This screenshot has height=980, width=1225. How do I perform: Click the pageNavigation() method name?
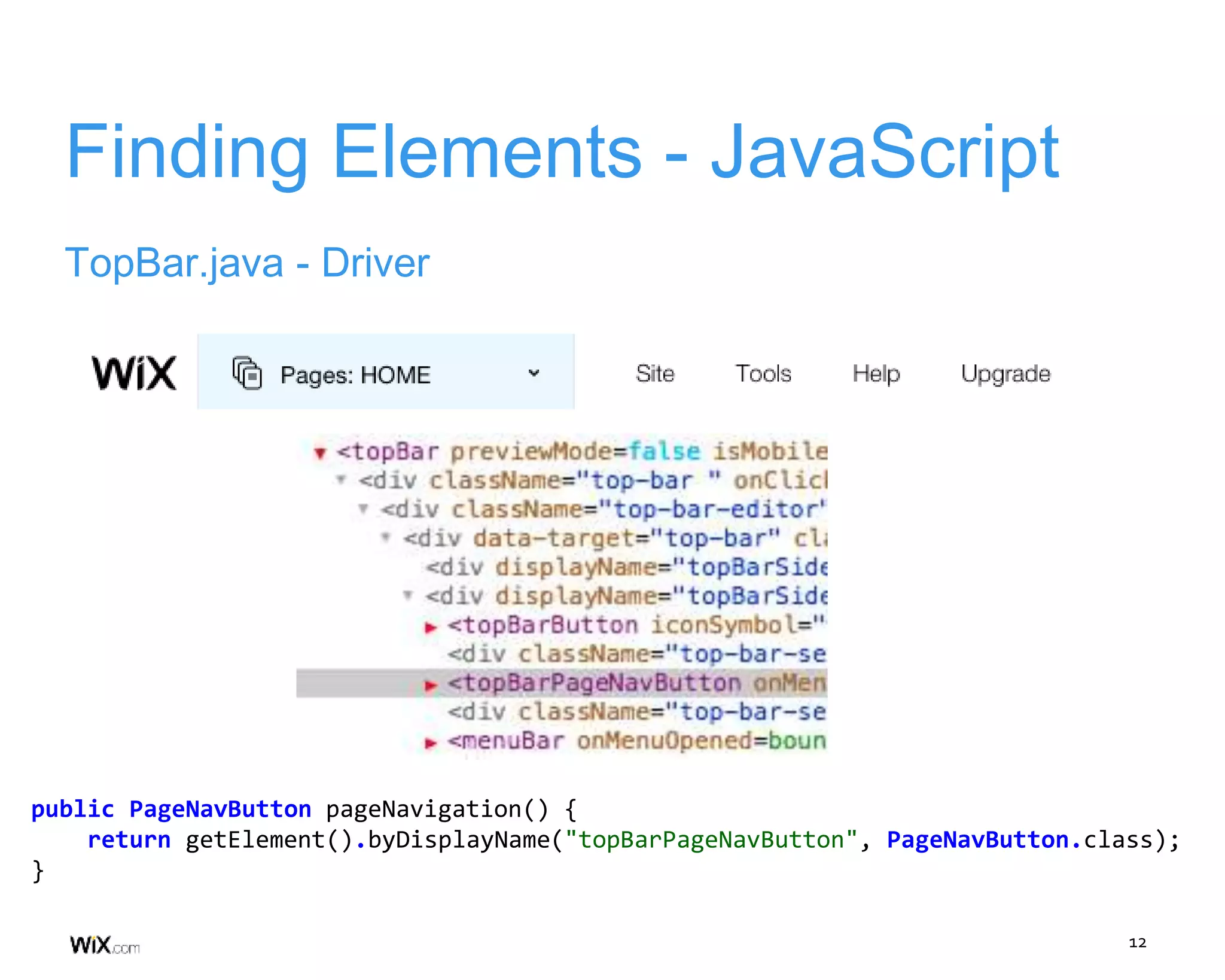tap(437, 809)
